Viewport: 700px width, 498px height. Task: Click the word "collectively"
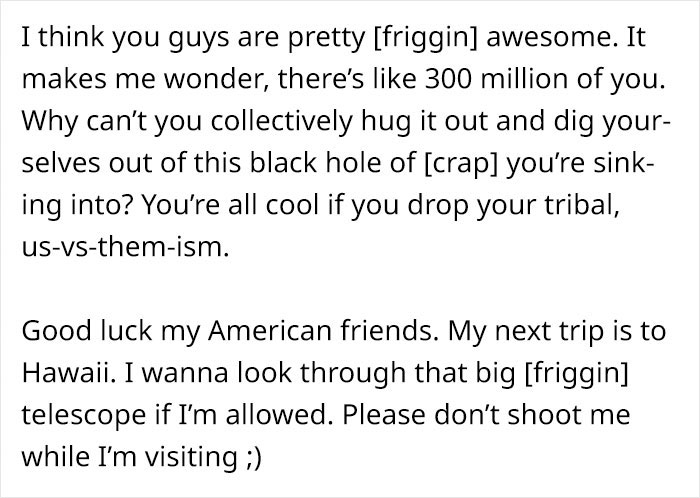pos(281,121)
